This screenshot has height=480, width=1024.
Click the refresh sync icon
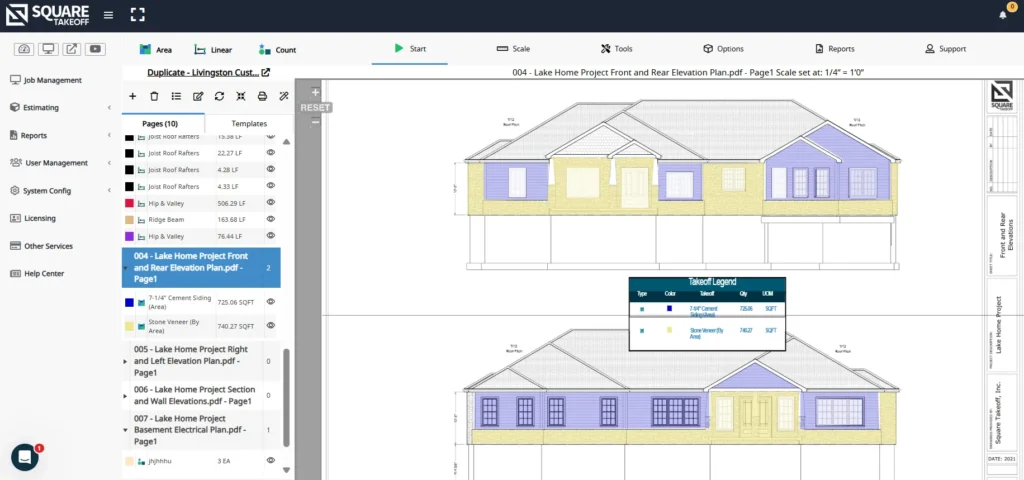coord(219,96)
